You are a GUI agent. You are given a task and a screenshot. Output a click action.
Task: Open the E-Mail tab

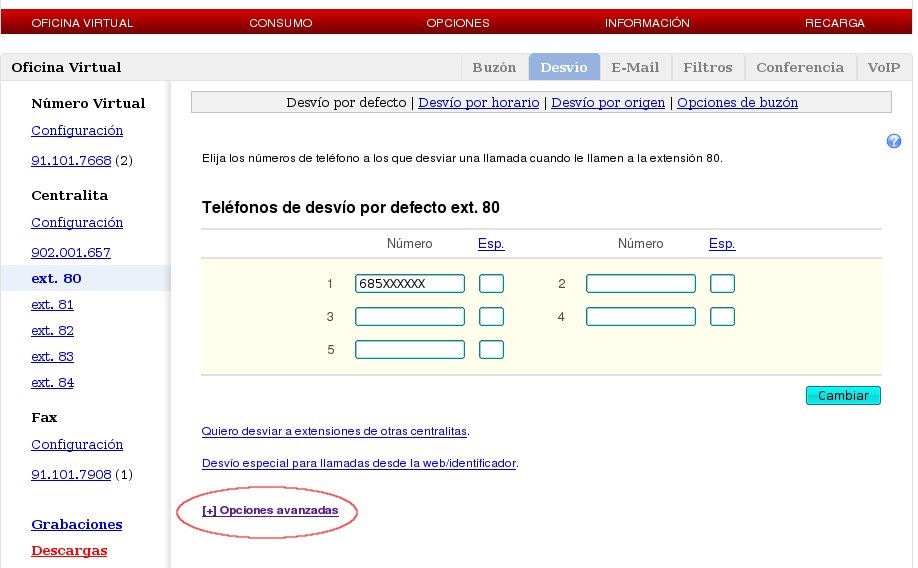635,68
